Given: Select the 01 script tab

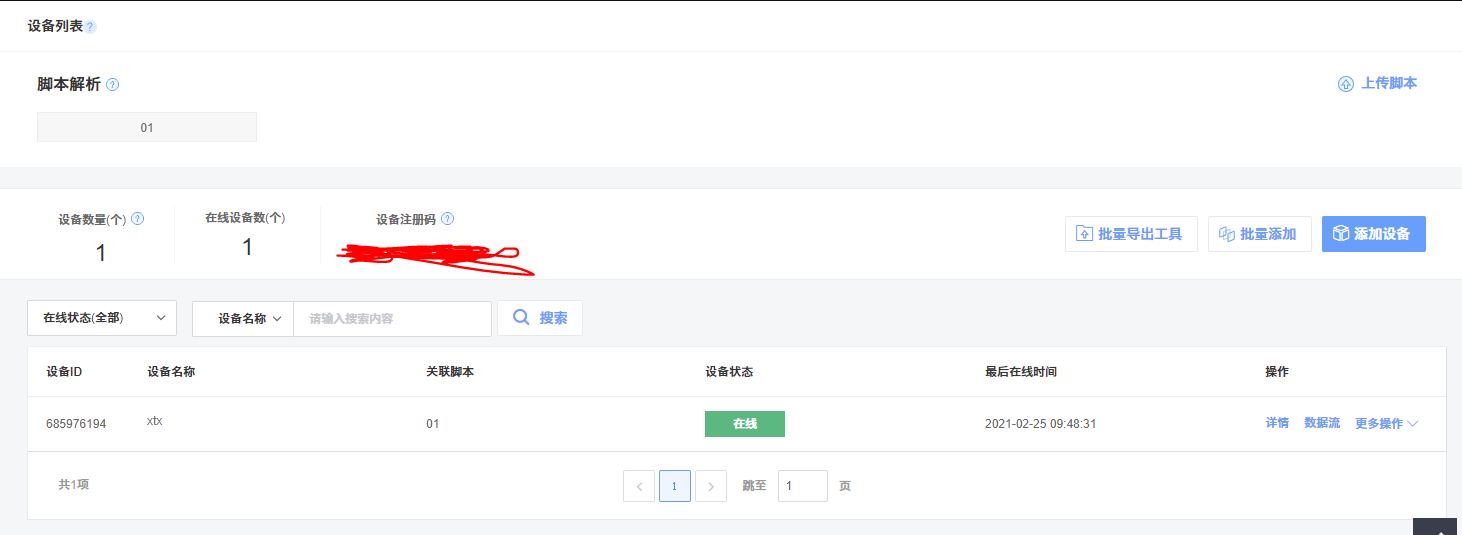Looking at the screenshot, I should click(x=147, y=128).
